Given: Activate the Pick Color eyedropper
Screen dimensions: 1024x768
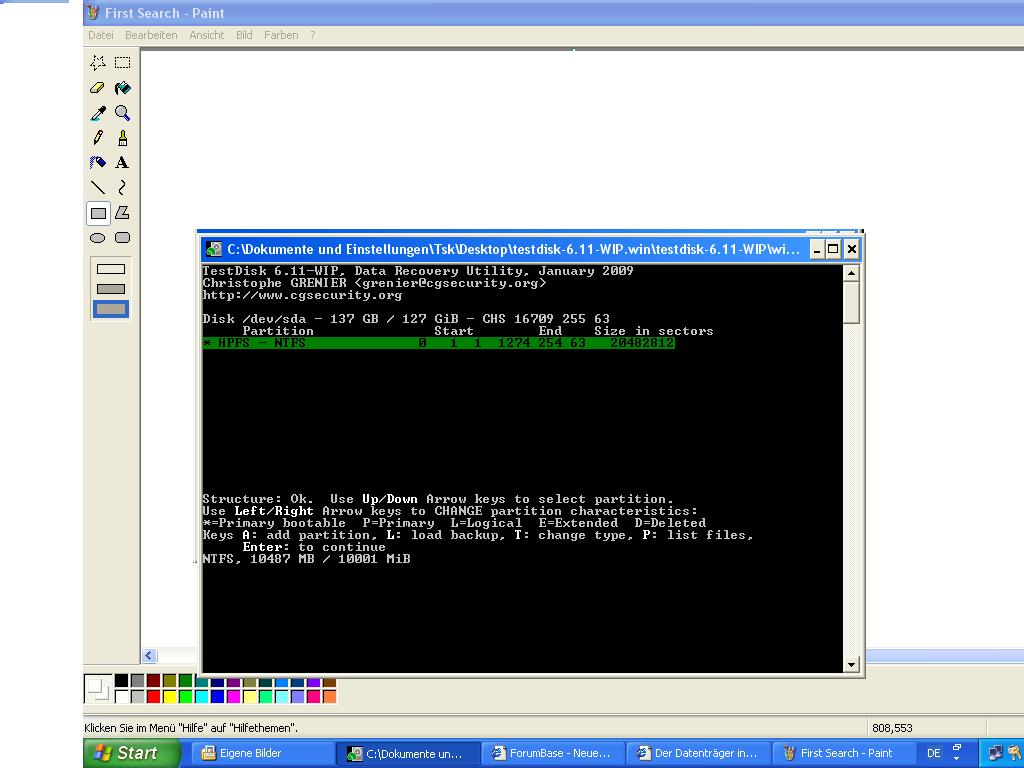Looking at the screenshot, I should [x=97, y=113].
